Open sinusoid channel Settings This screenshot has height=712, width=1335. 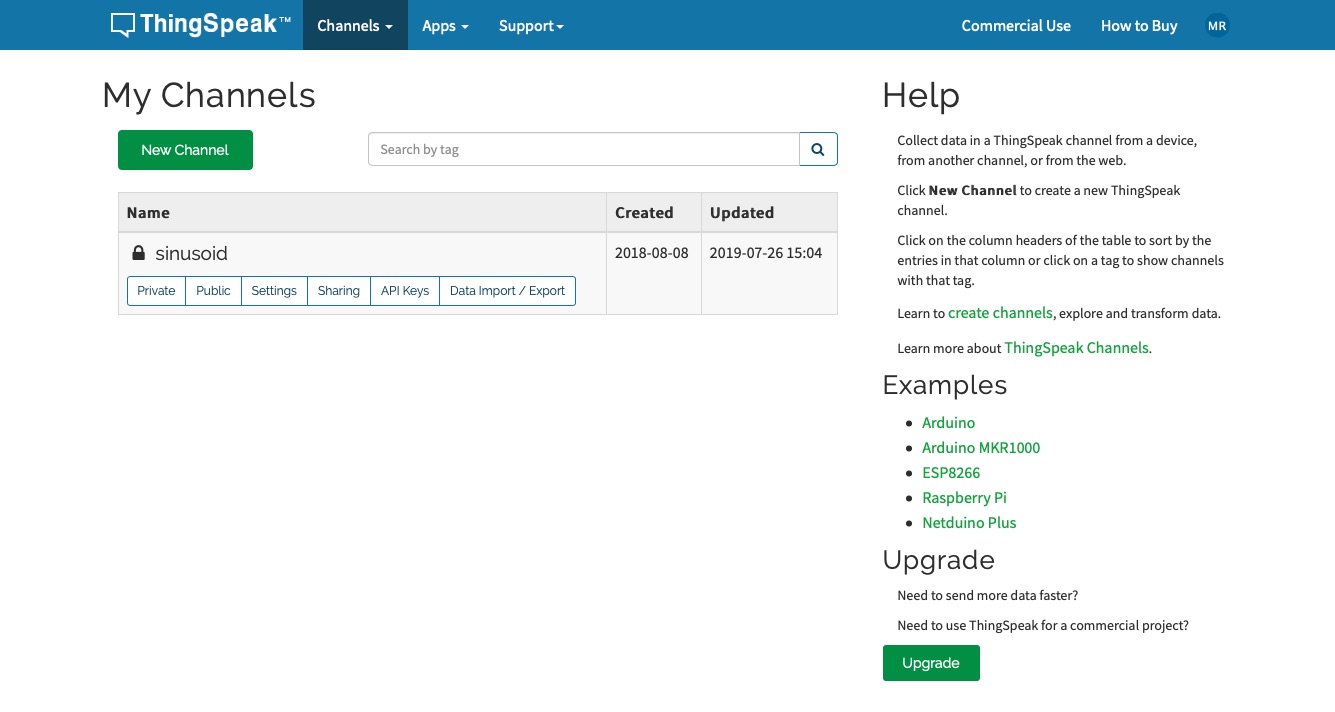pos(274,291)
